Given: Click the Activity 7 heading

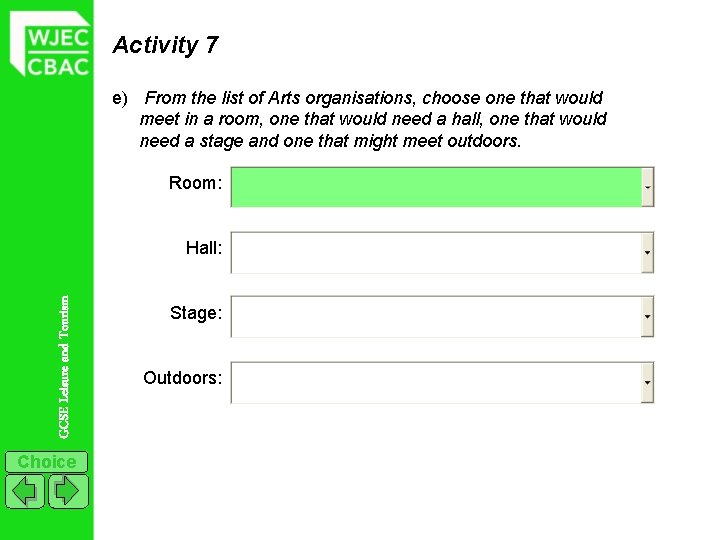Looking at the screenshot, I should tap(165, 45).
